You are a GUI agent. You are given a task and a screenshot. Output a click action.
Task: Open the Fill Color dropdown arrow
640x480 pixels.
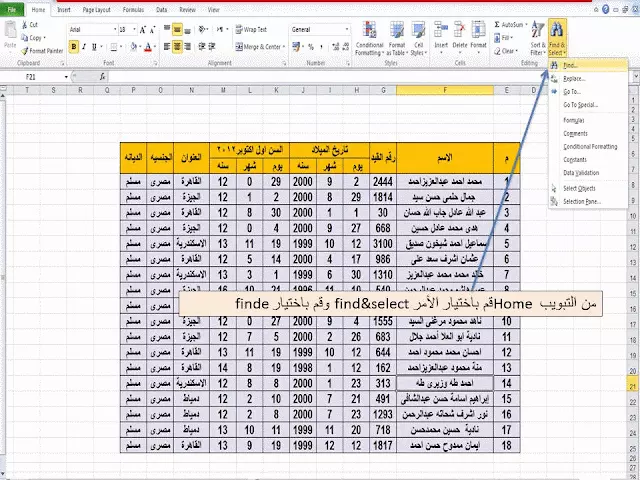pos(140,47)
